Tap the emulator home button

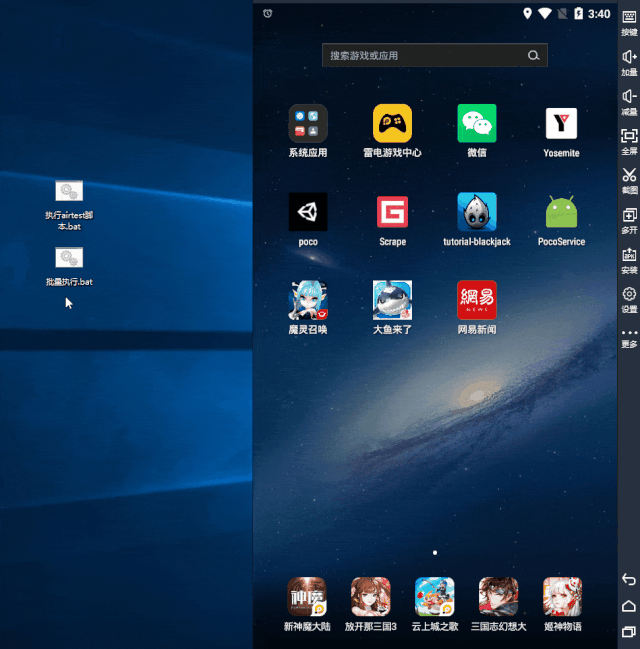(x=629, y=606)
